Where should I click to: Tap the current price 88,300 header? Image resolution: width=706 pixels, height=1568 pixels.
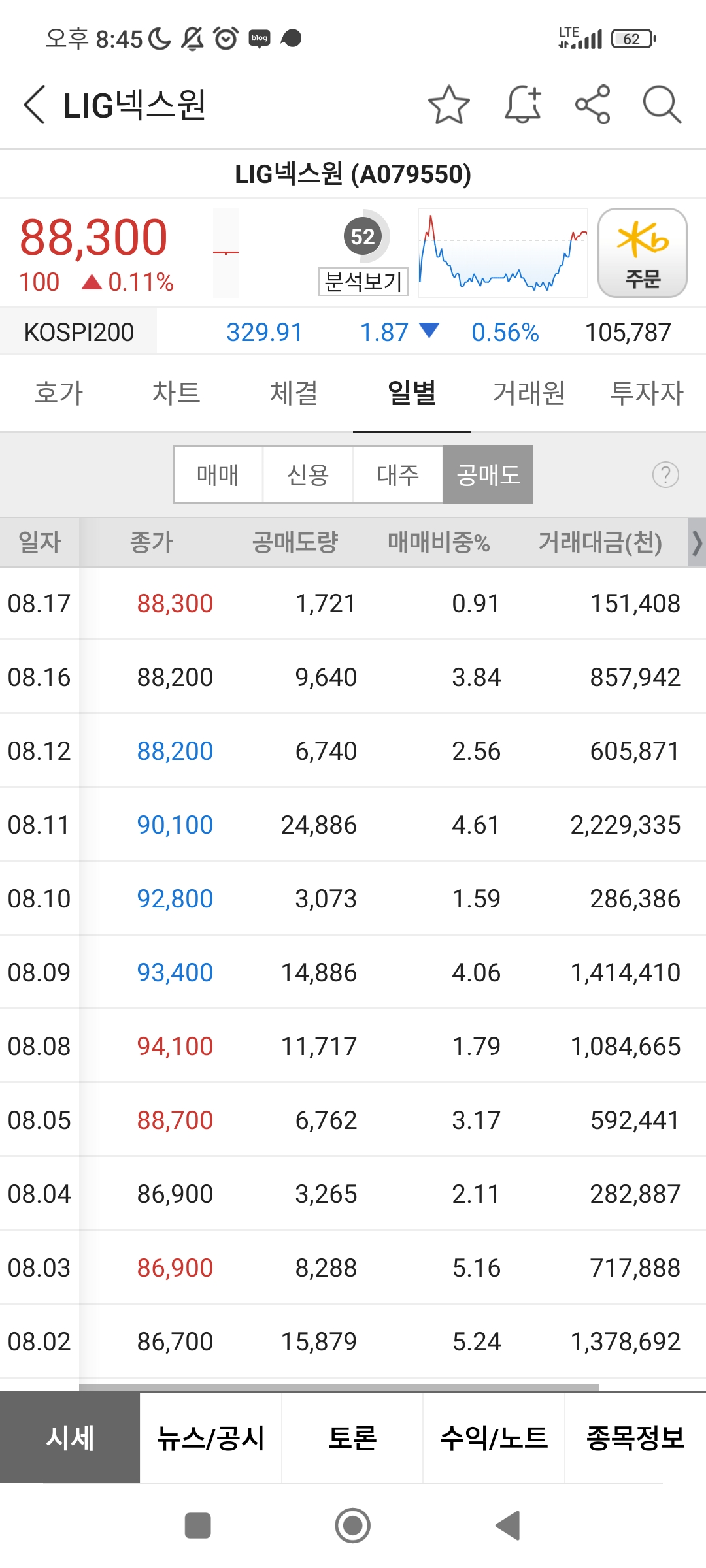(93, 237)
